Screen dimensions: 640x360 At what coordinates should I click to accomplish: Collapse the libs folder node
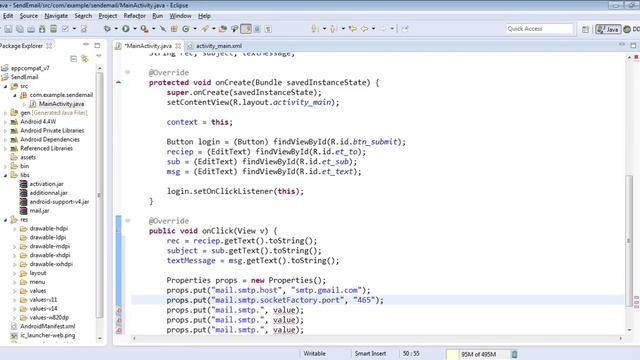pos(6,176)
